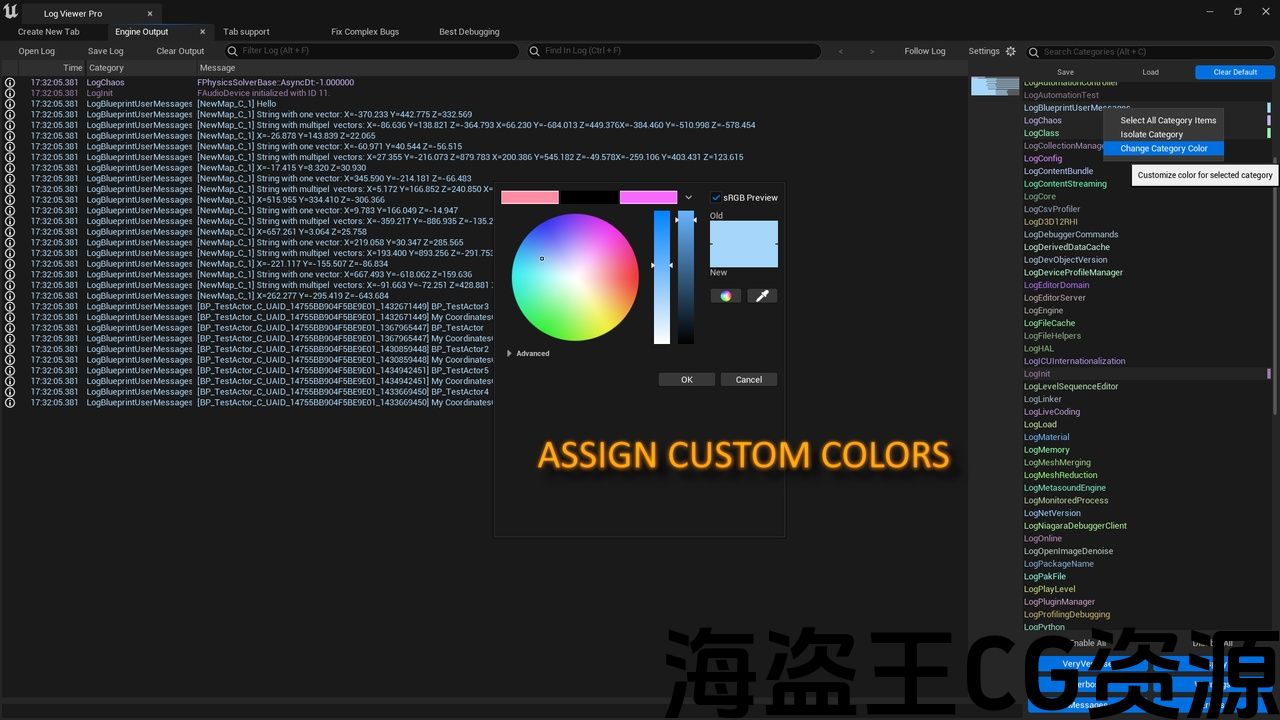
Task: Toggle the sRGB Preview checkbox
Action: (x=715, y=198)
